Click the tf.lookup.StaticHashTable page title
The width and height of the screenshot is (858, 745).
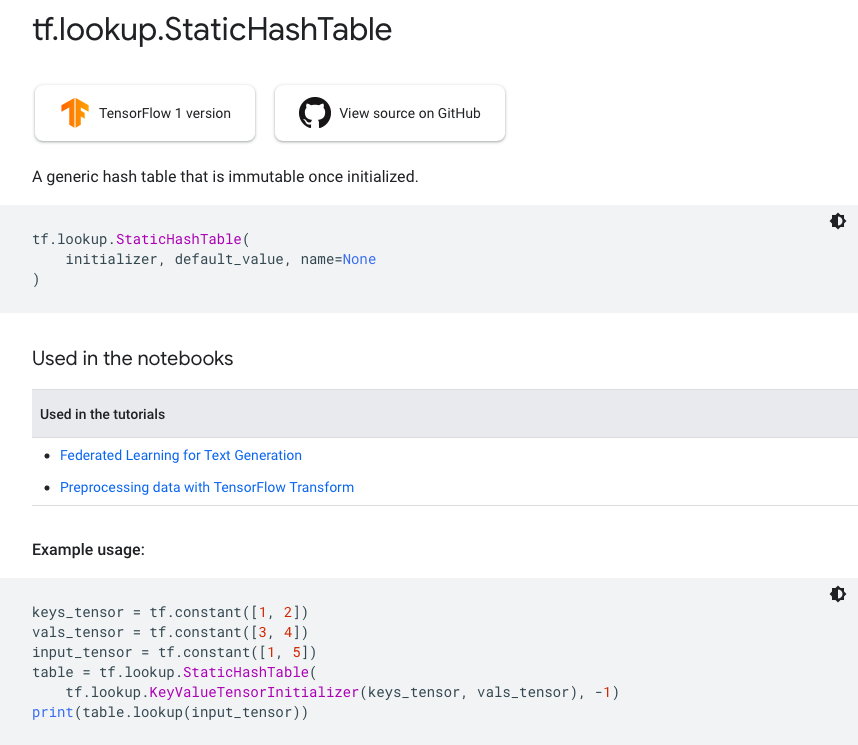(212, 30)
